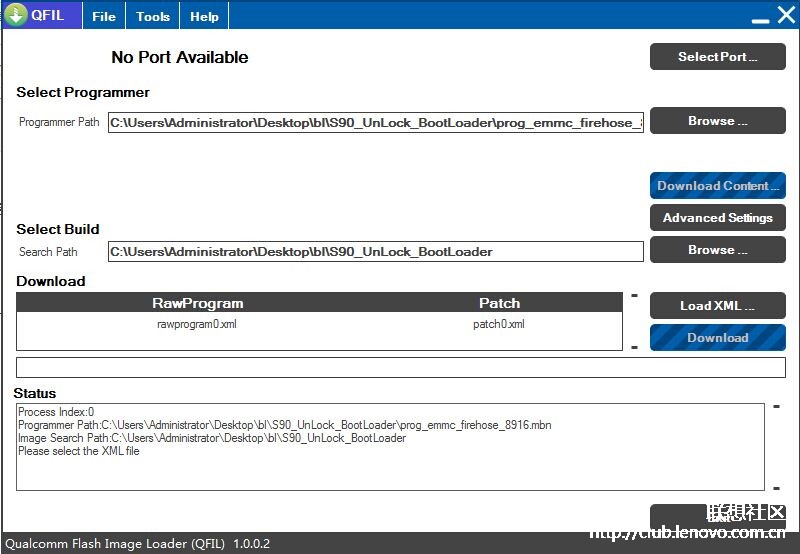This screenshot has width=800, height=554.
Task: Click the Load XML button
Action: point(717,306)
